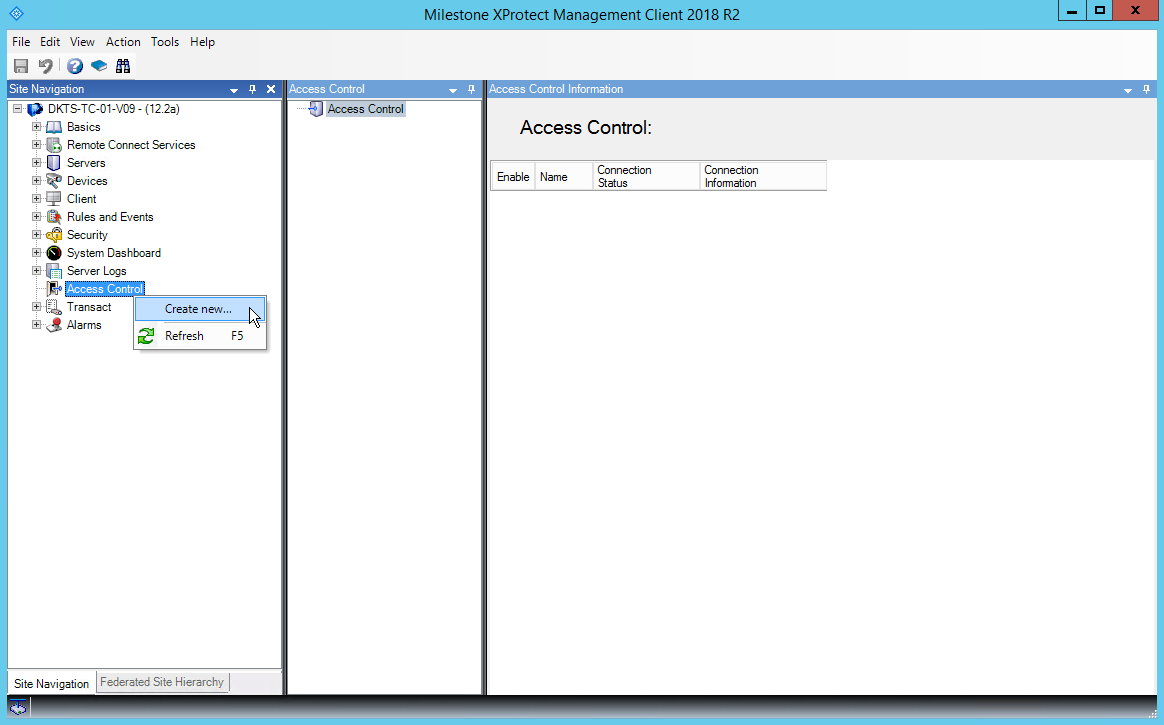Image resolution: width=1164 pixels, height=725 pixels.
Task: Click the System Dashboard gauge icon
Action: tap(53, 253)
